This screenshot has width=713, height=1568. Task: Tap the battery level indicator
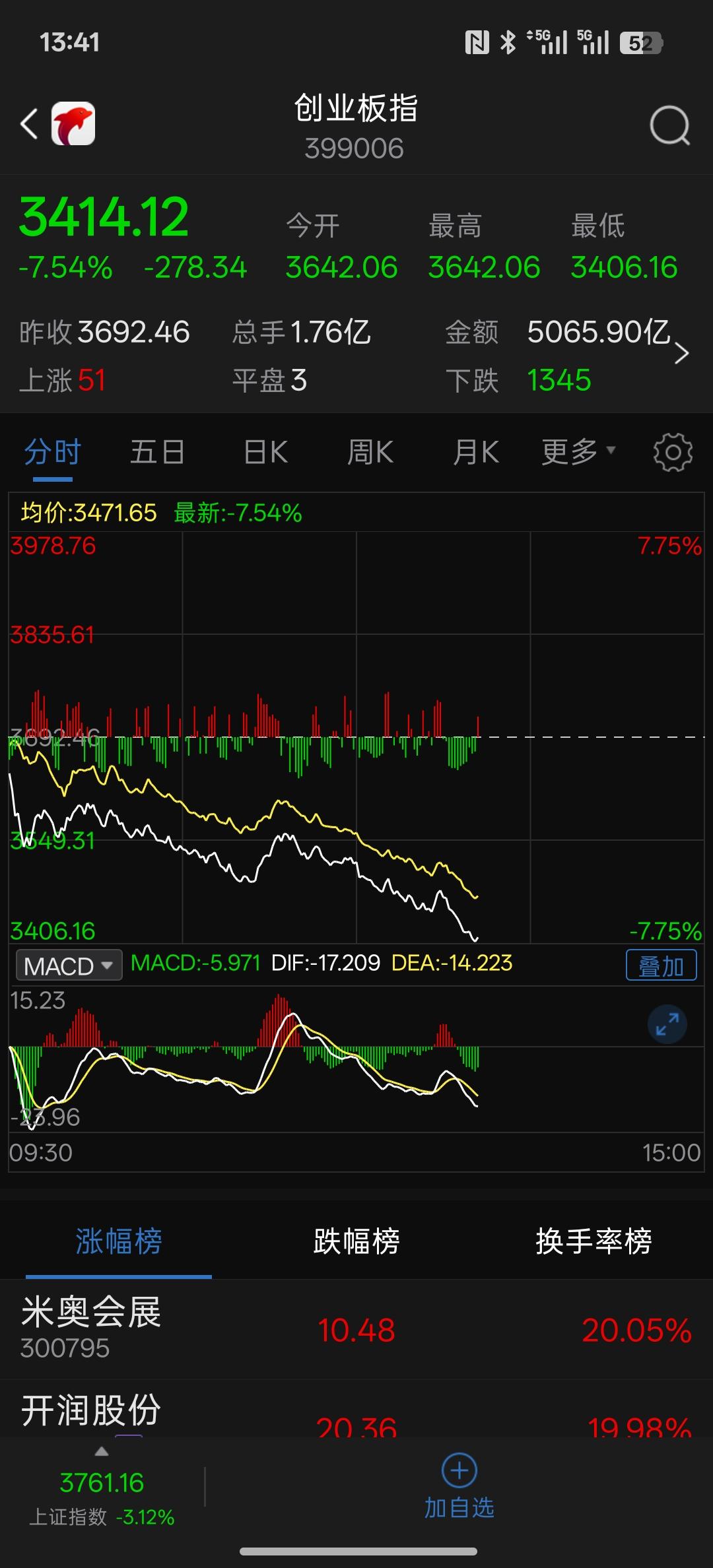click(641, 44)
